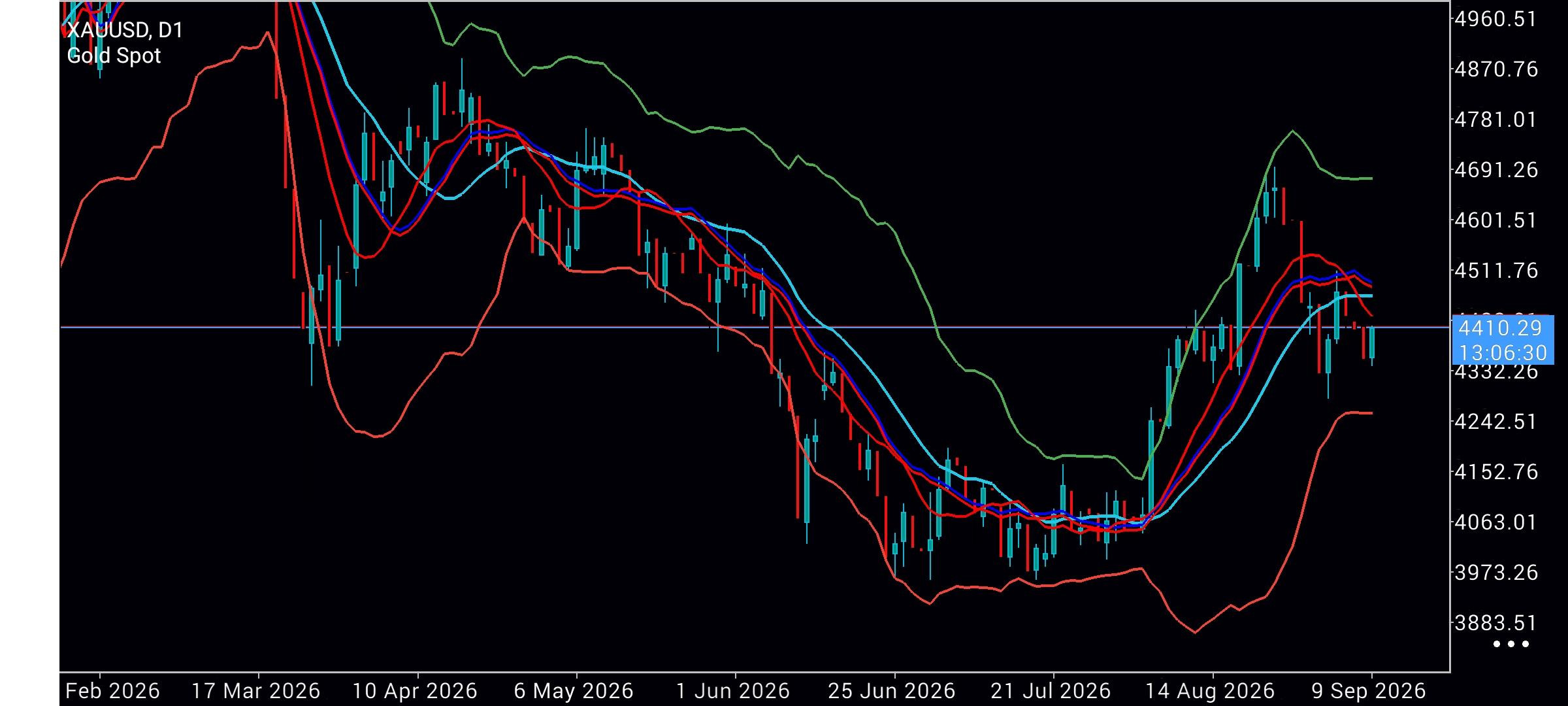Click the Feb 2026 date label

(112, 691)
